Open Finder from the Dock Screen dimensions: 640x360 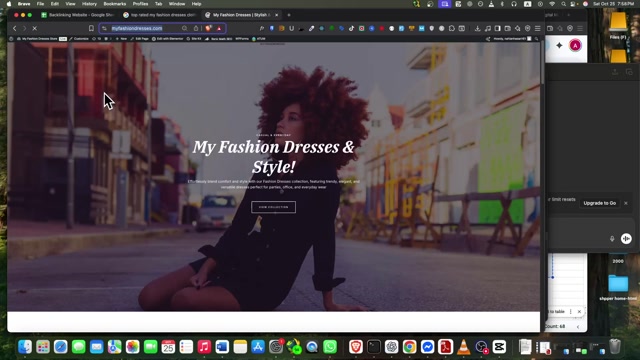tap(25, 347)
